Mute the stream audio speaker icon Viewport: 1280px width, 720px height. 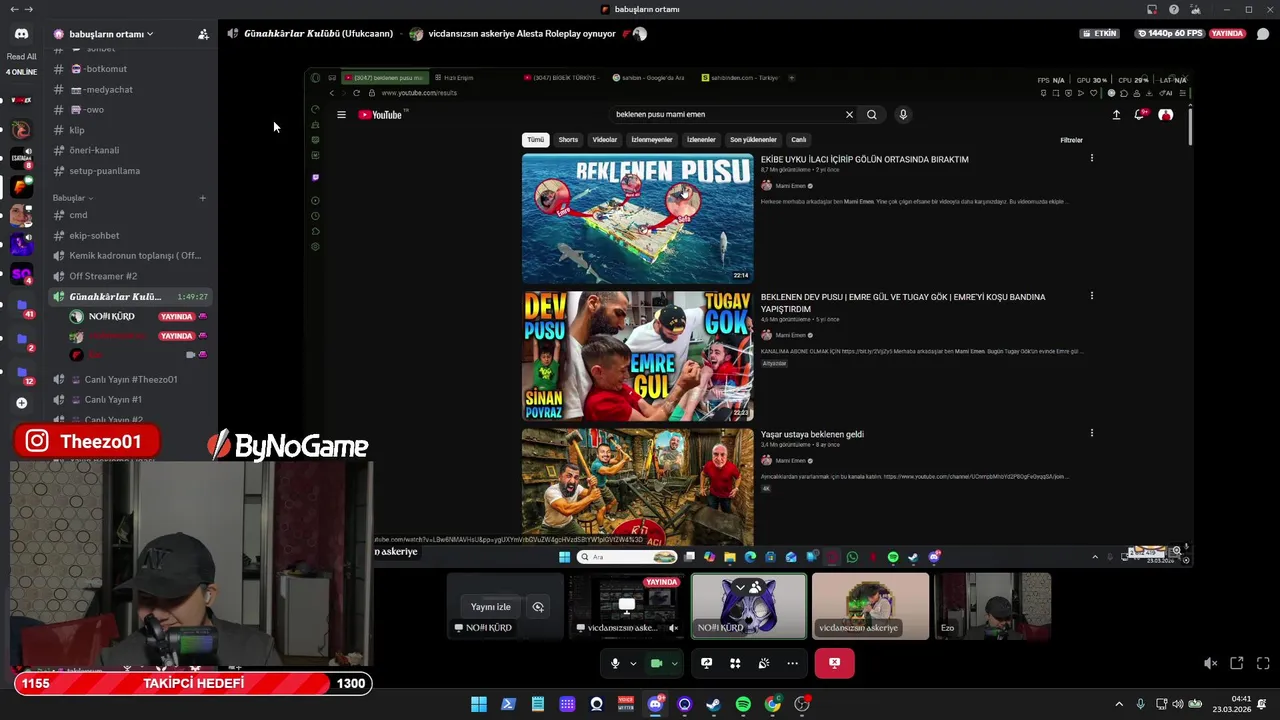coord(1210,663)
